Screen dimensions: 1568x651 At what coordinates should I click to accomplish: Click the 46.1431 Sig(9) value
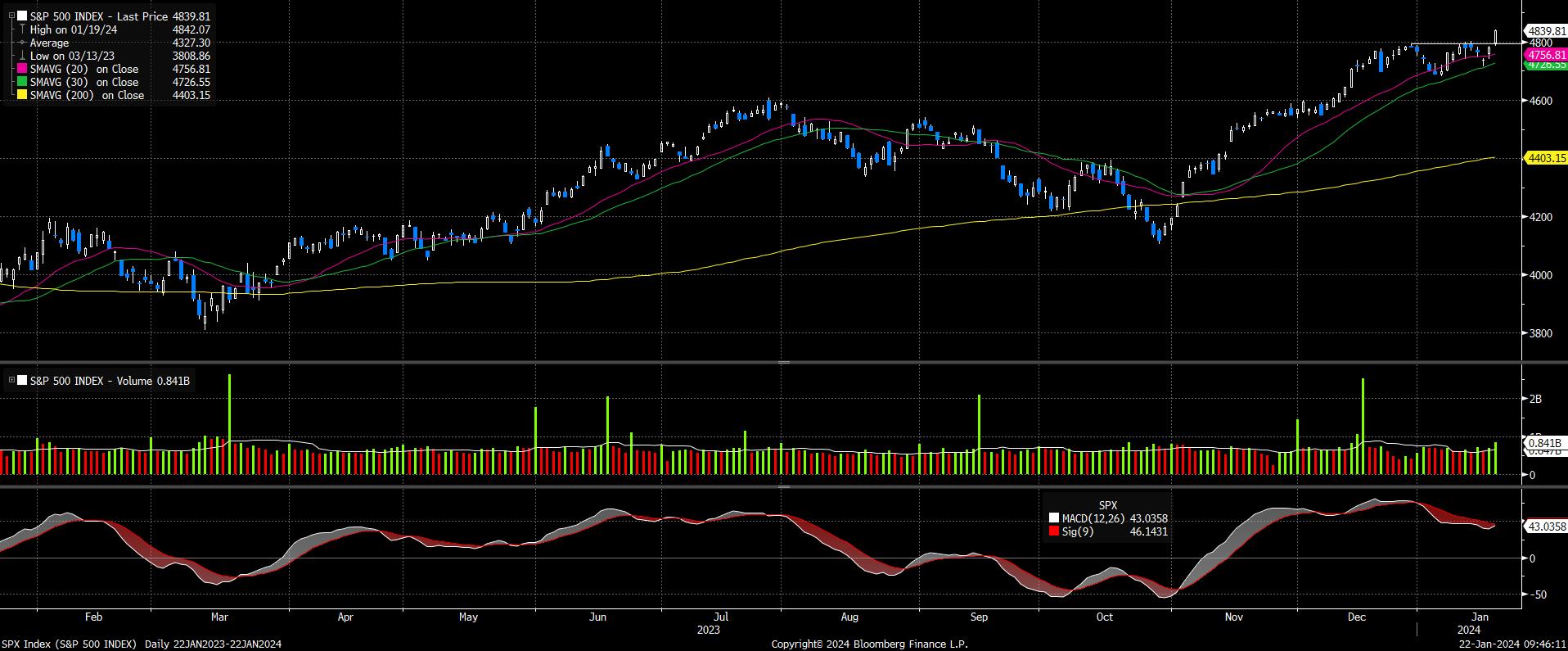point(1149,531)
